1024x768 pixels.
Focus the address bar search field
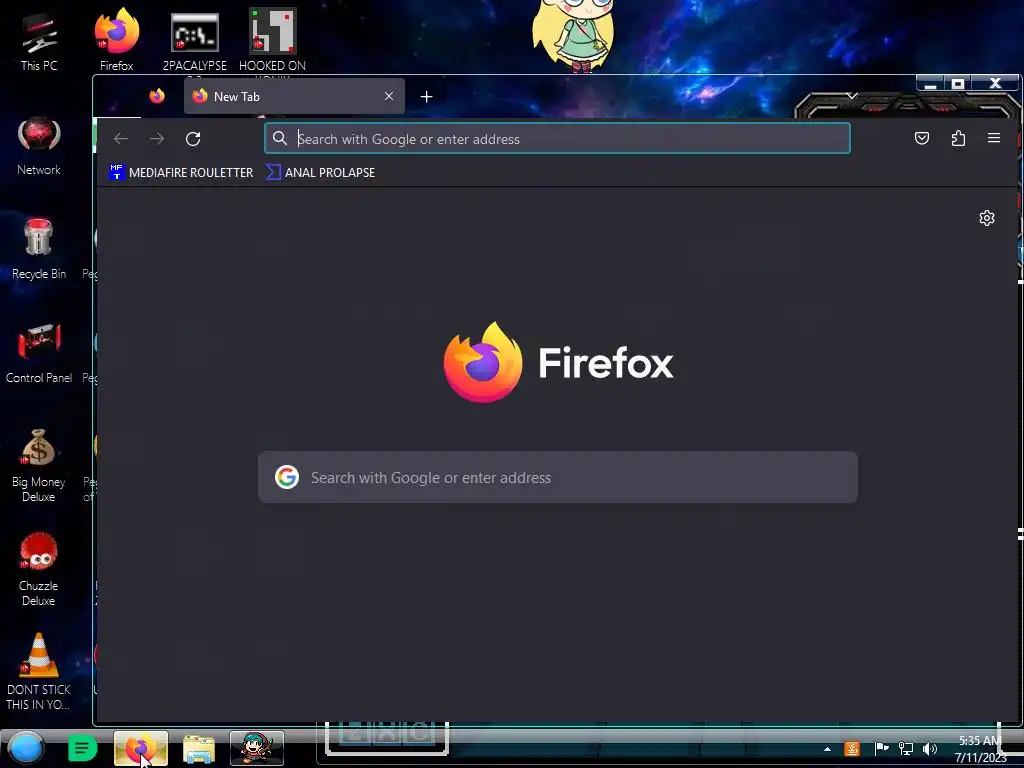[x=557, y=138]
